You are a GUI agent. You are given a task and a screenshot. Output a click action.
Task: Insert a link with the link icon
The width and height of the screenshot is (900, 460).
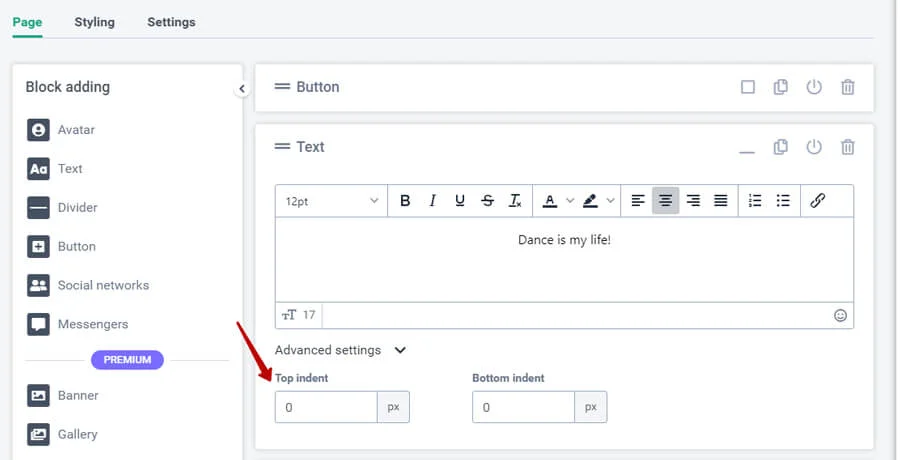817,201
